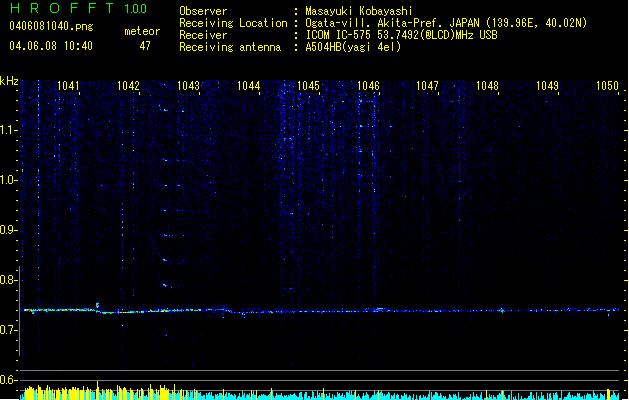The image size is (629, 400).
Task: Click the 1043 time axis marker
Action: pos(188,86)
